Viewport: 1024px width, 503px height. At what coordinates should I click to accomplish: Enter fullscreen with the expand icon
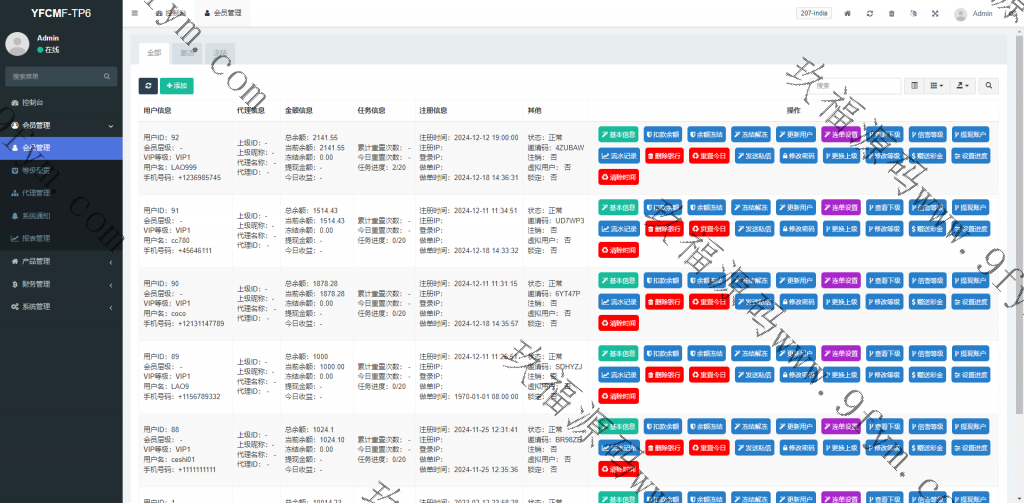pos(935,14)
